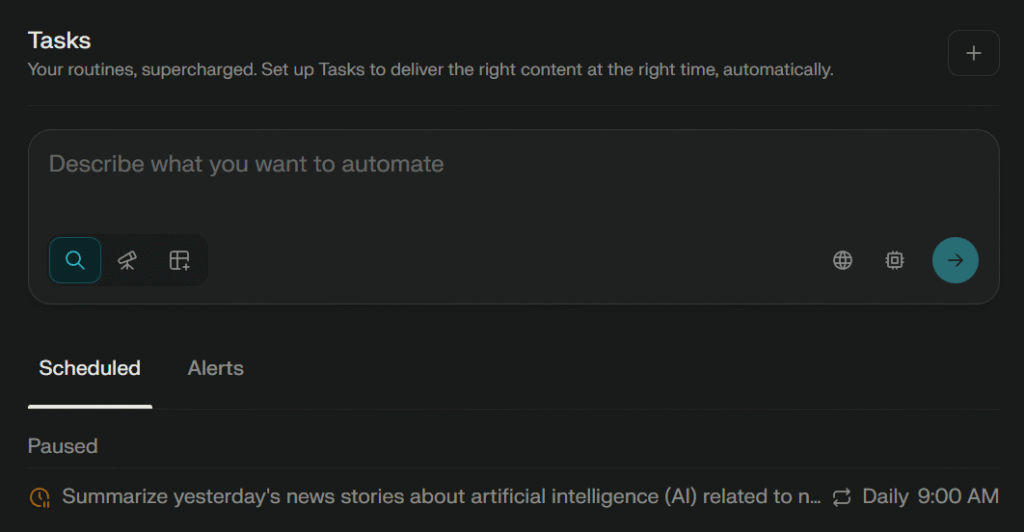Click the Daily frequency label
This screenshot has height=532, width=1024.
(x=885, y=497)
